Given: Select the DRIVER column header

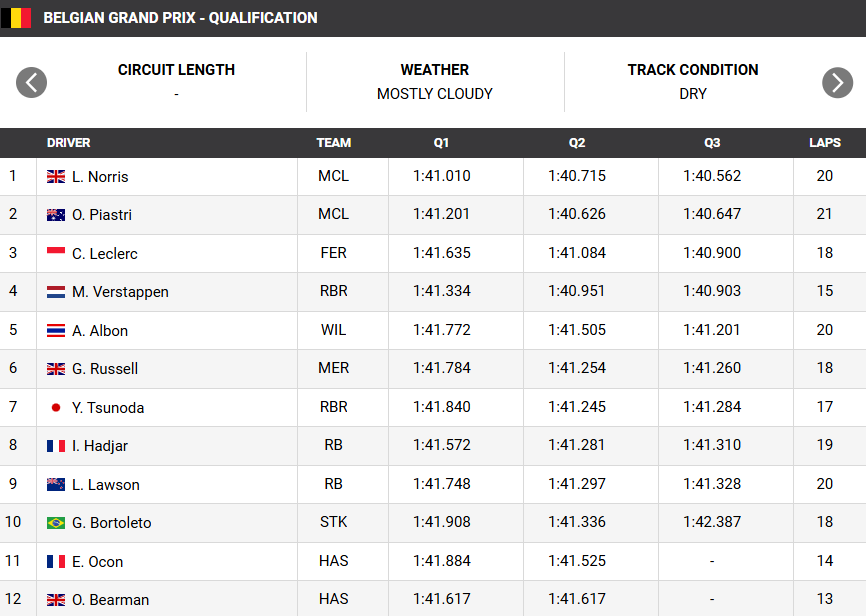Looking at the screenshot, I should [68, 143].
